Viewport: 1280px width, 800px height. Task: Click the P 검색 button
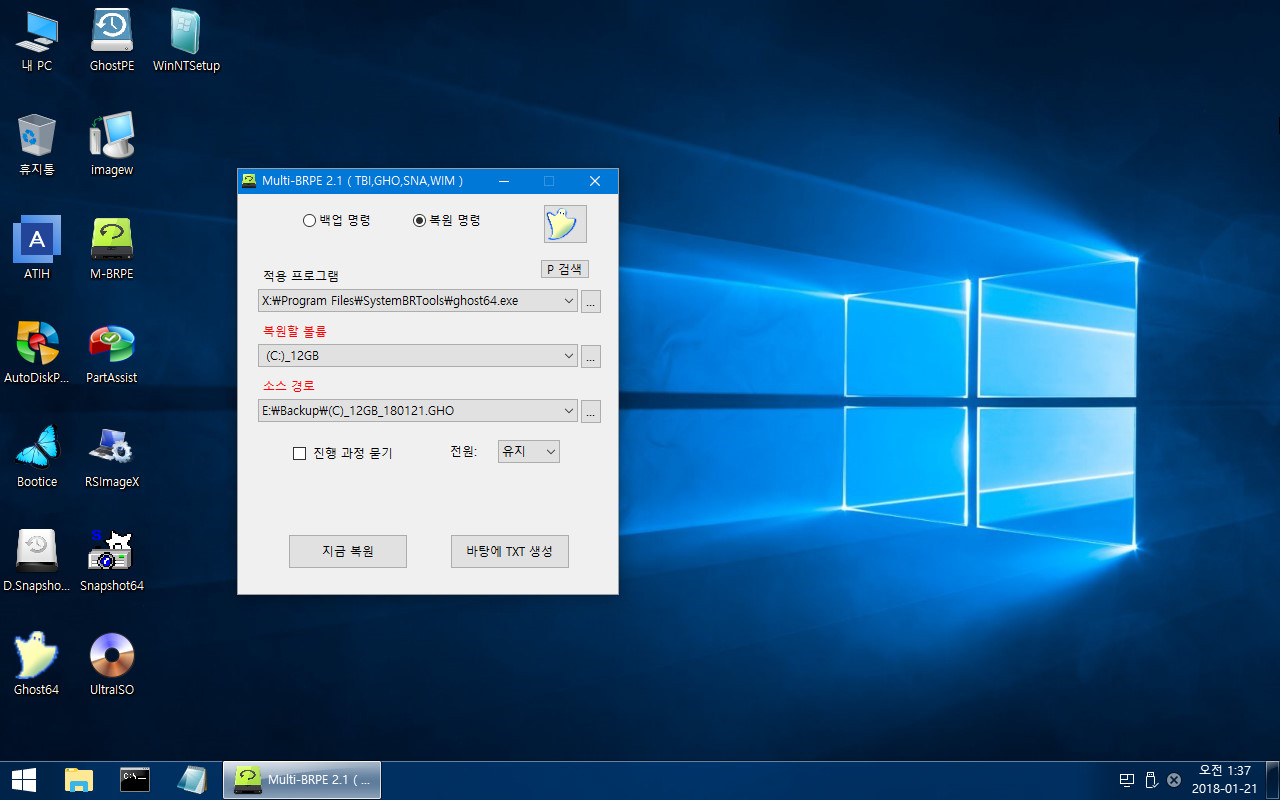click(x=565, y=270)
